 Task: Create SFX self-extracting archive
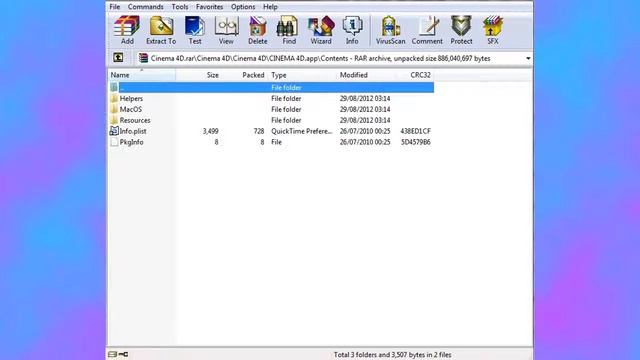pyautogui.click(x=493, y=30)
